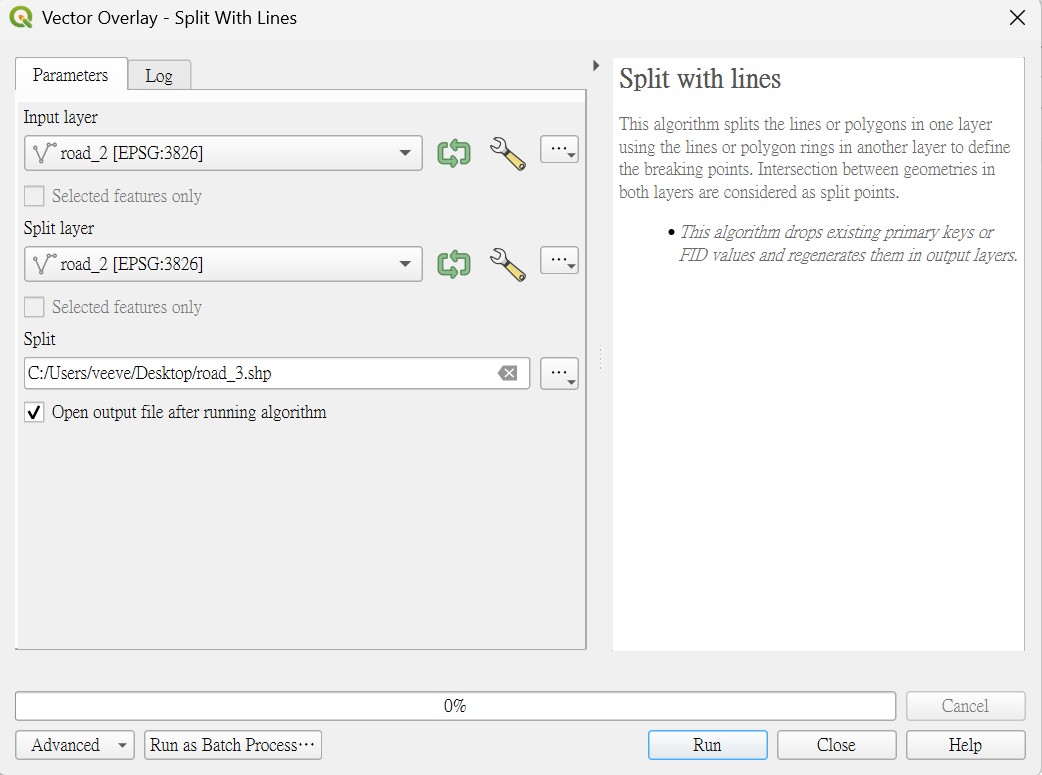This screenshot has width=1042, height=775.
Task: Open save options for Split output
Action: [559, 373]
